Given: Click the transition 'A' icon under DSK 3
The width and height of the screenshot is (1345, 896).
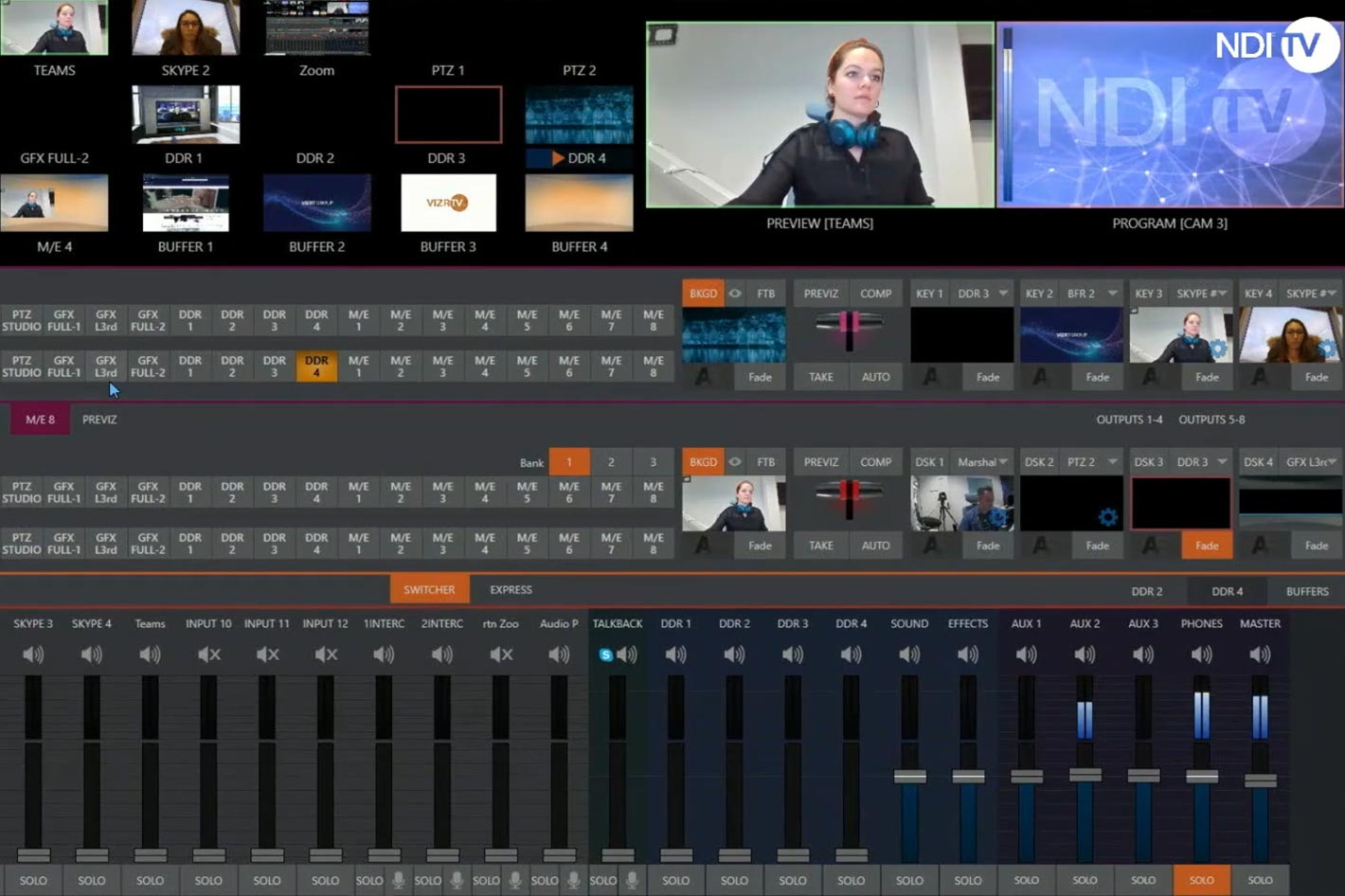Looking at the screenshot, I should [1150, 546].
